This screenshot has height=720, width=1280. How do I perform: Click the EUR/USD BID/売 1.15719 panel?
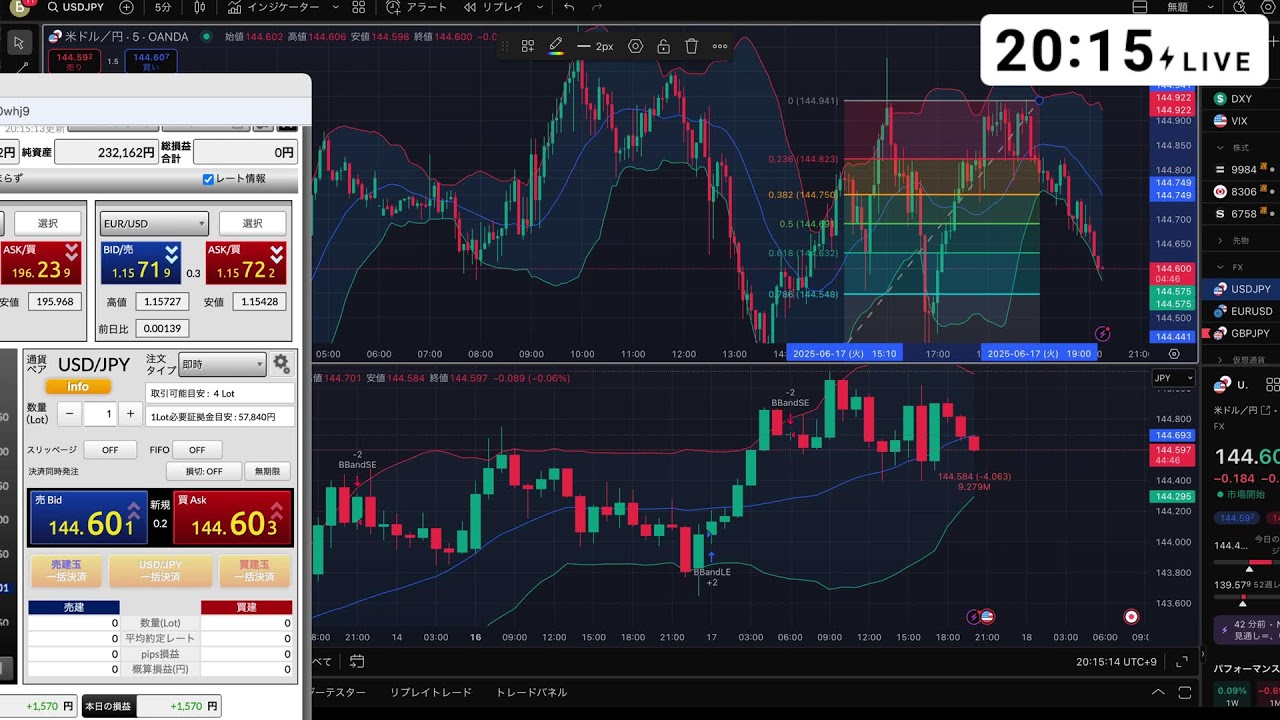click(x=141, y=263)
